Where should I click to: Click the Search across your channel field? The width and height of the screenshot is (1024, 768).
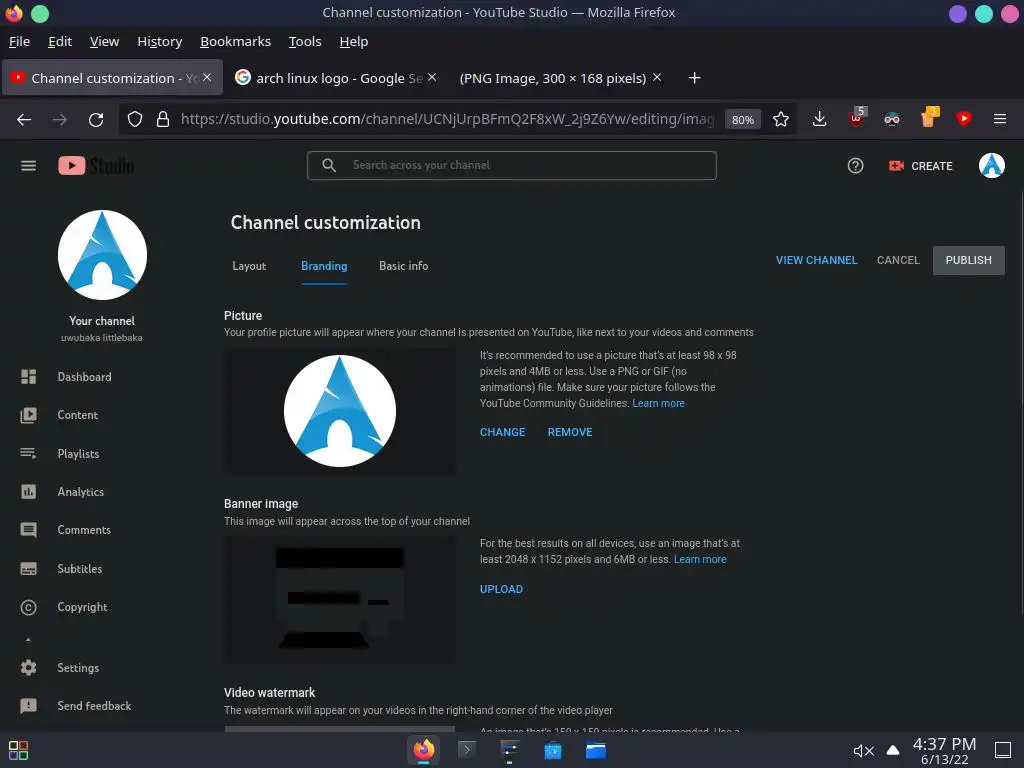point(511,166)
